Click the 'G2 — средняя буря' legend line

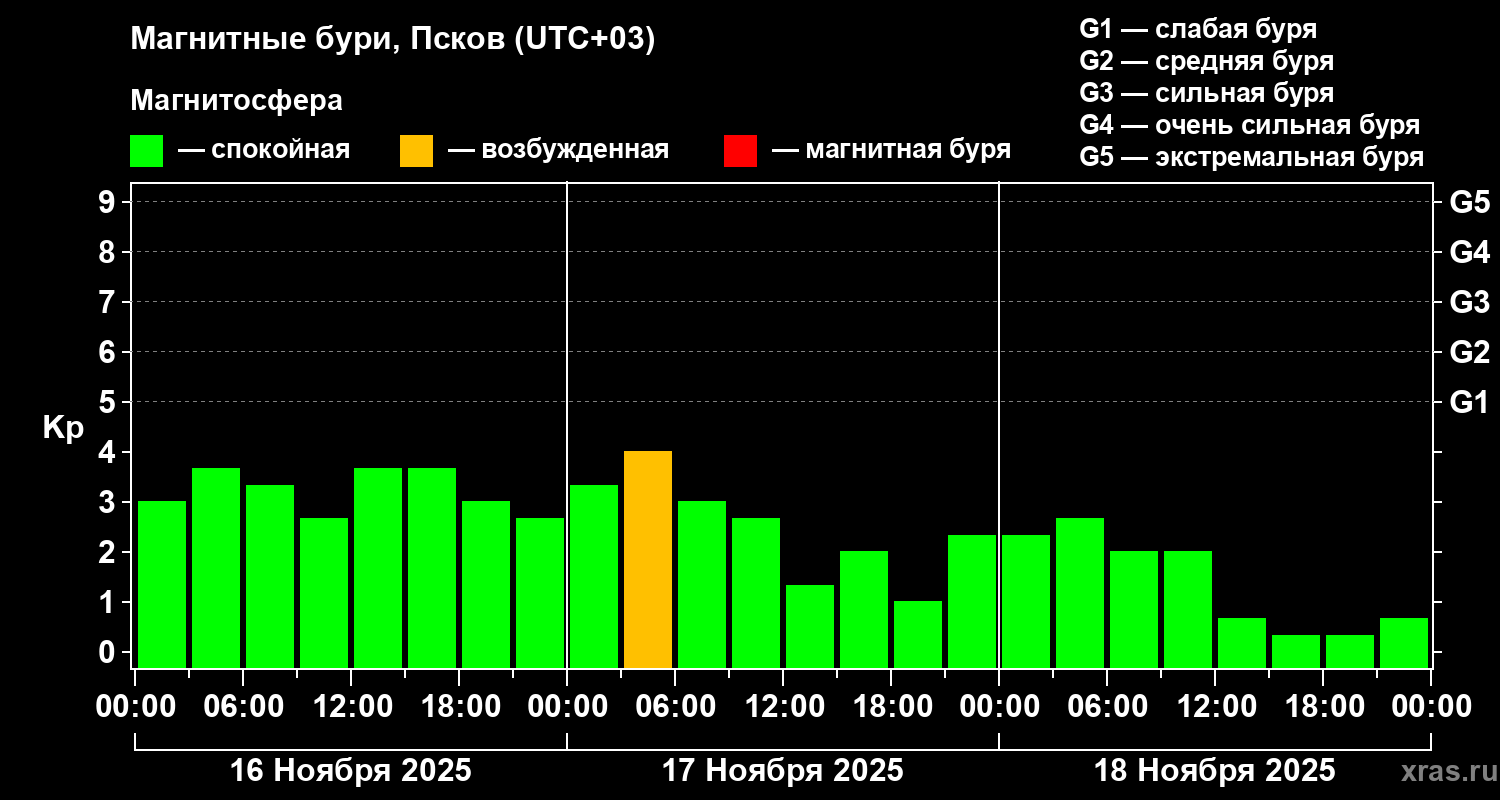coord(1207,61)
